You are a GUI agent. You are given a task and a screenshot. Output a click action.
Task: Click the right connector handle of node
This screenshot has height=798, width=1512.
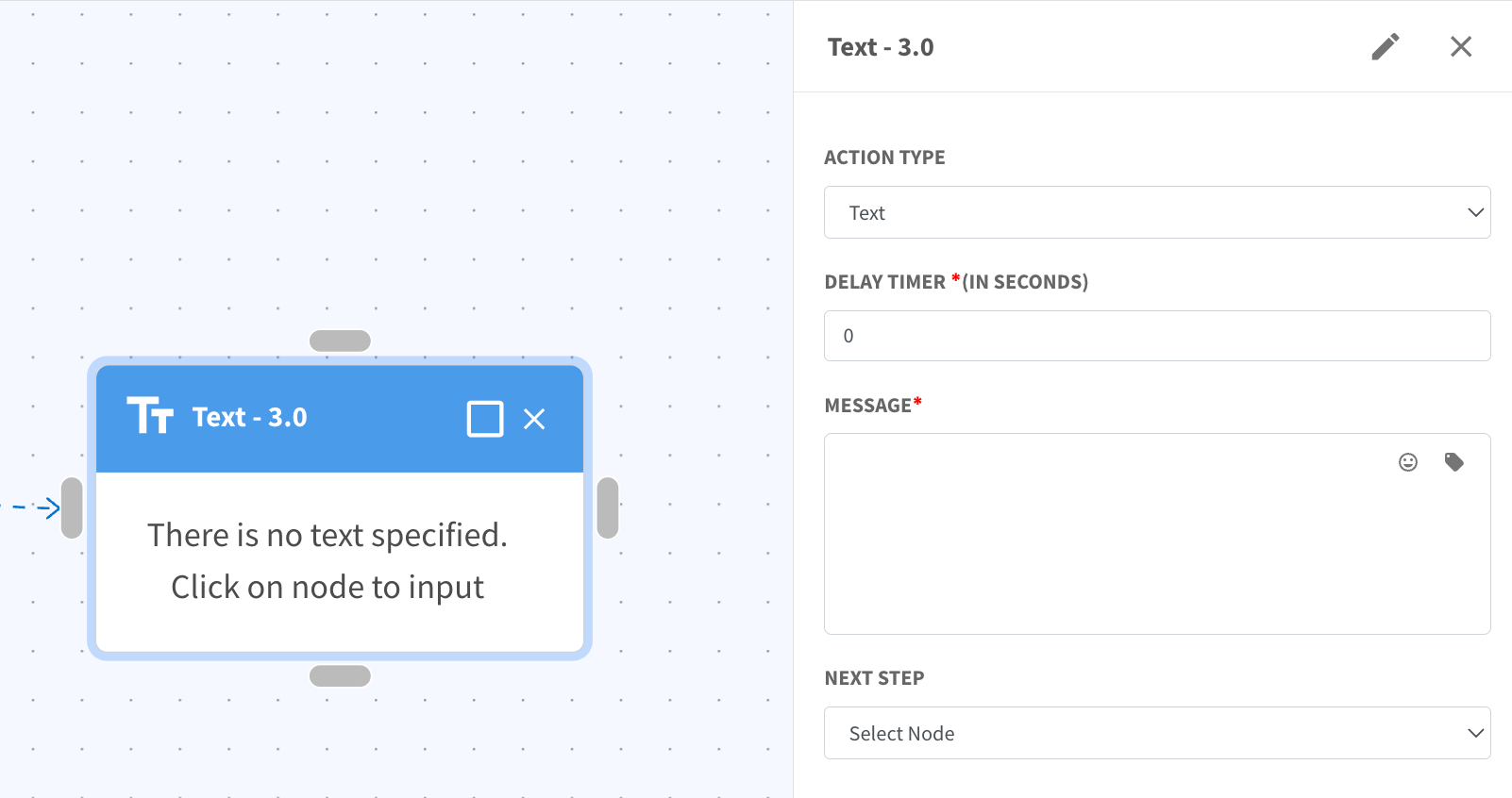coord(608,507)
